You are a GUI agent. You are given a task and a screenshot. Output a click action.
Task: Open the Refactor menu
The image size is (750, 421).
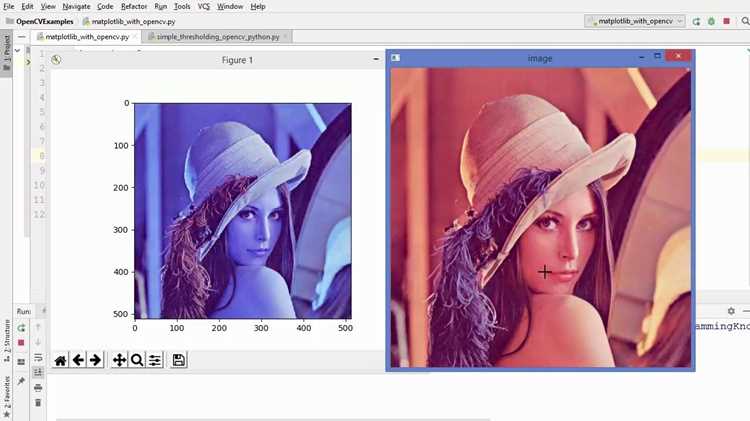click(134, 7)
